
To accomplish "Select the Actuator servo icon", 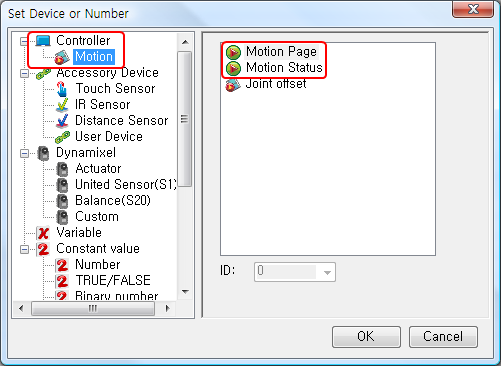I will pyautogui.click(x=62, y=169).
